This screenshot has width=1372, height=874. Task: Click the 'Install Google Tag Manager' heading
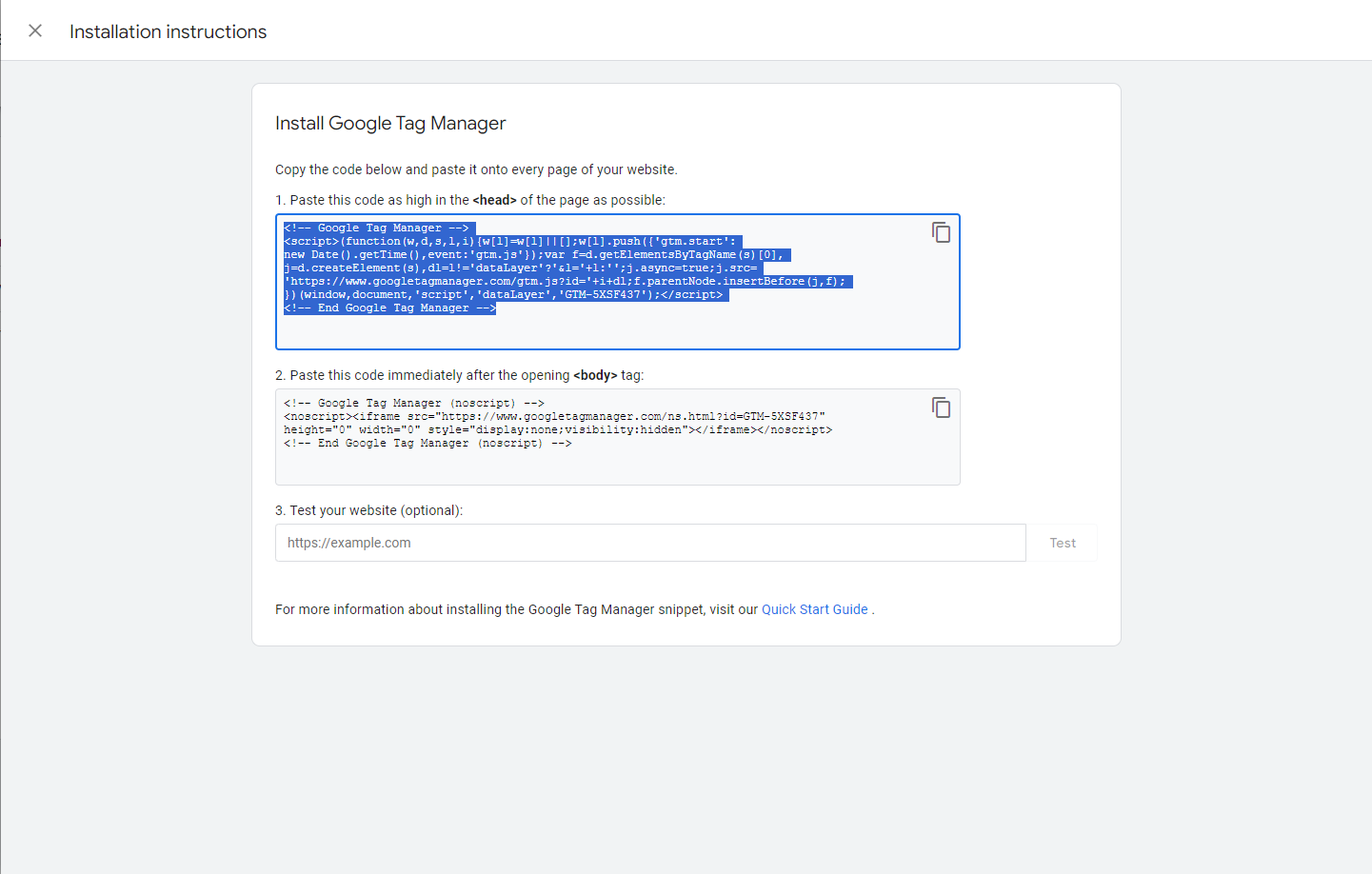tap(390, 123)
